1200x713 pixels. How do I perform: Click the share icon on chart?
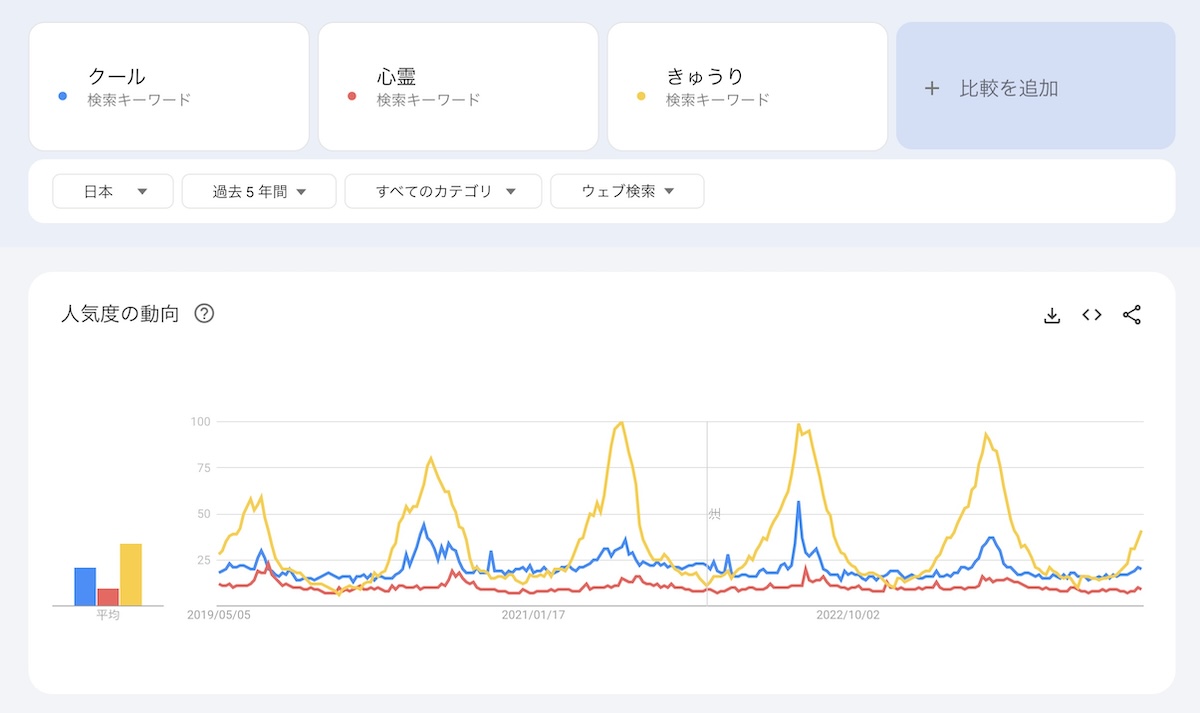1132,315
